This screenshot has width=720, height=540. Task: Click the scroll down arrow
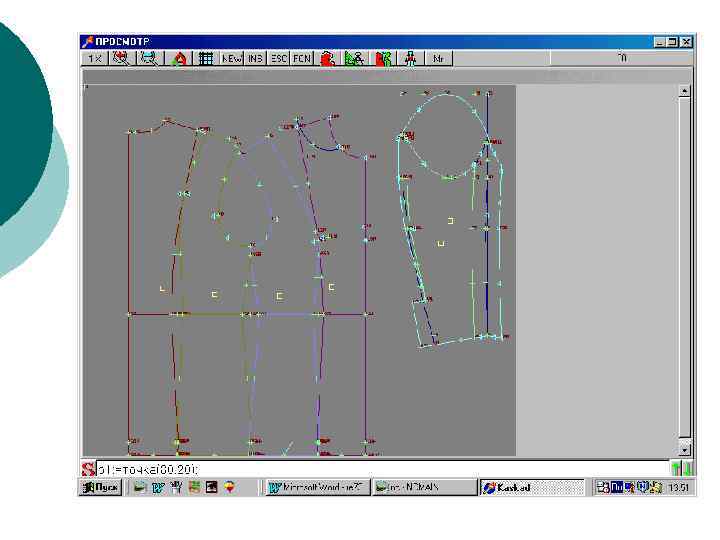pyautogui.click(x=684, y=450)
